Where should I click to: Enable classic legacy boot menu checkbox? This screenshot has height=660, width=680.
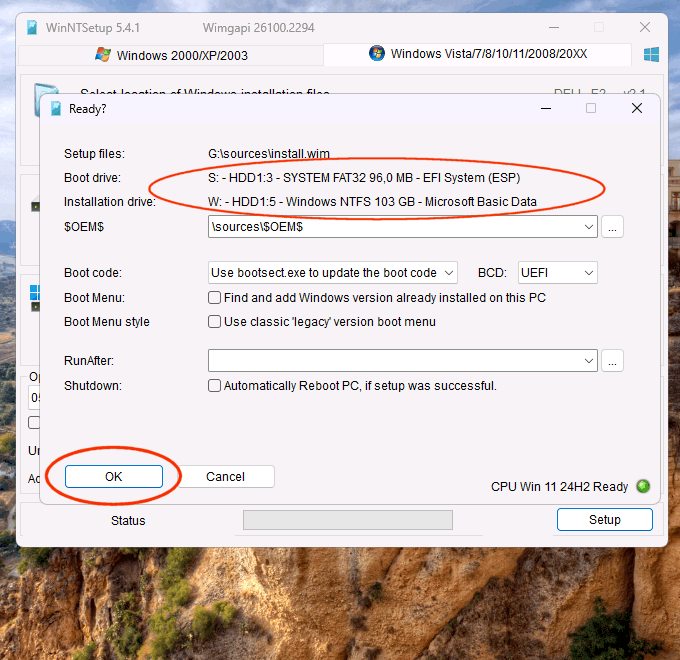tap(214, 322)
